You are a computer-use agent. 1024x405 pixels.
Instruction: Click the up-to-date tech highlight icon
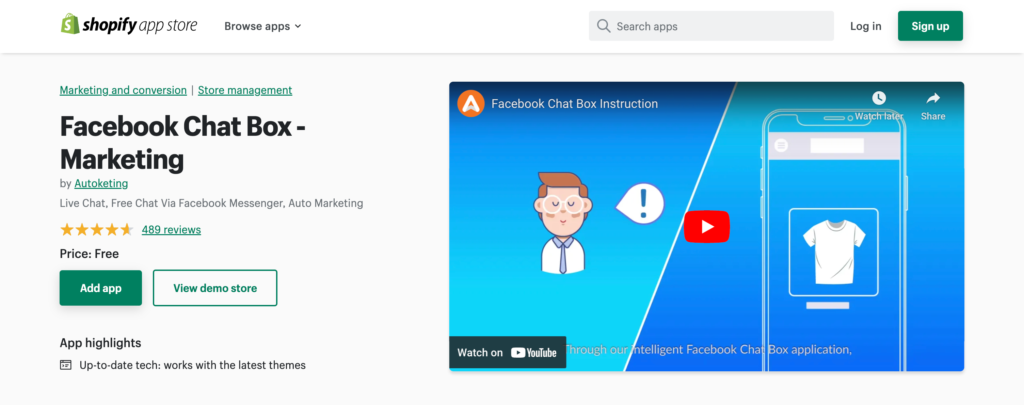[65, 365]
